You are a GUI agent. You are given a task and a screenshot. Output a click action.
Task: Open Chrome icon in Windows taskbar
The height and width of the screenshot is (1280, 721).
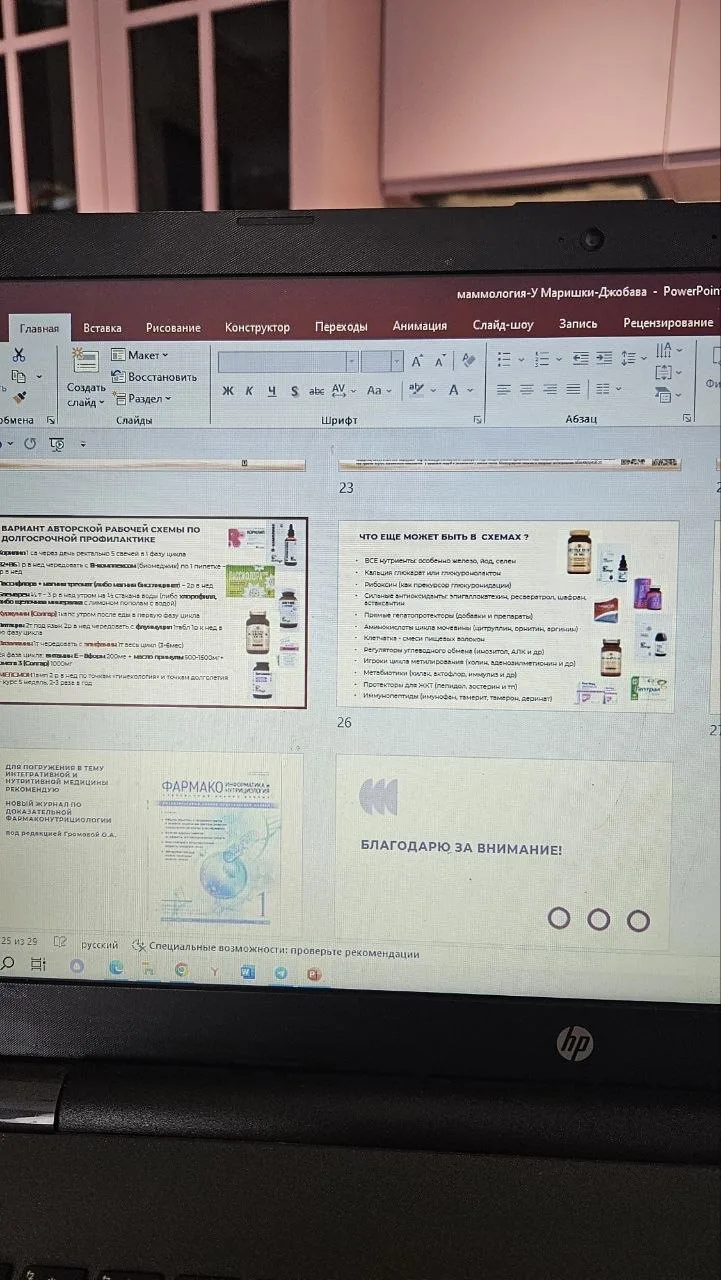181,969
